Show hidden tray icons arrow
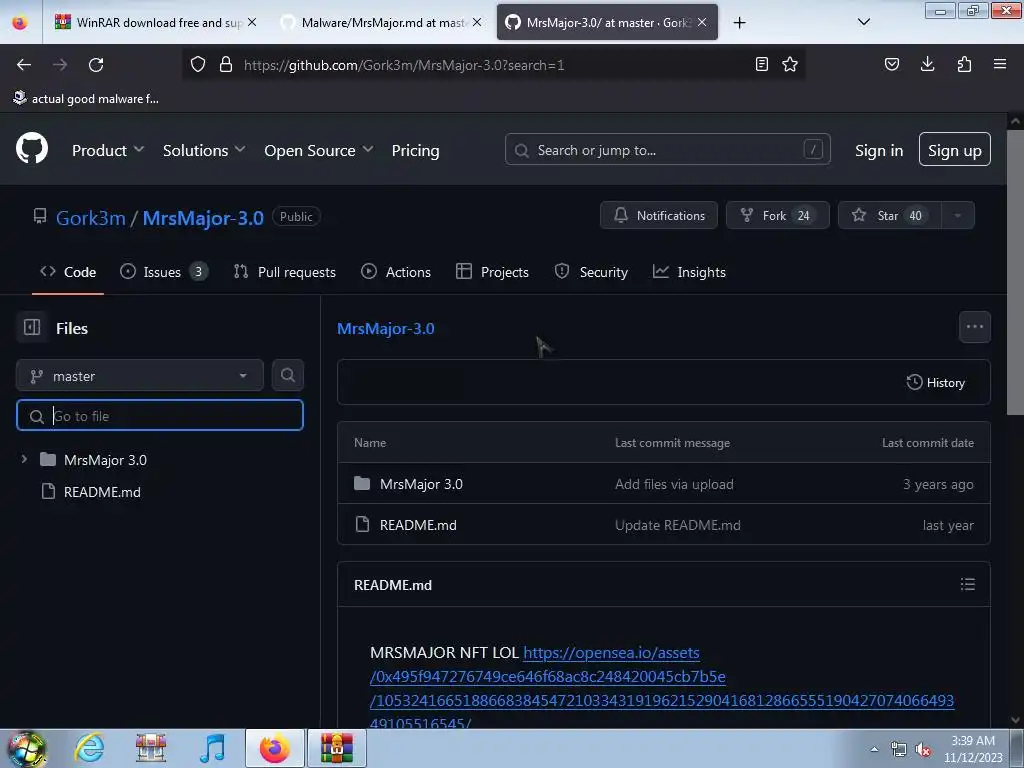 874,749
